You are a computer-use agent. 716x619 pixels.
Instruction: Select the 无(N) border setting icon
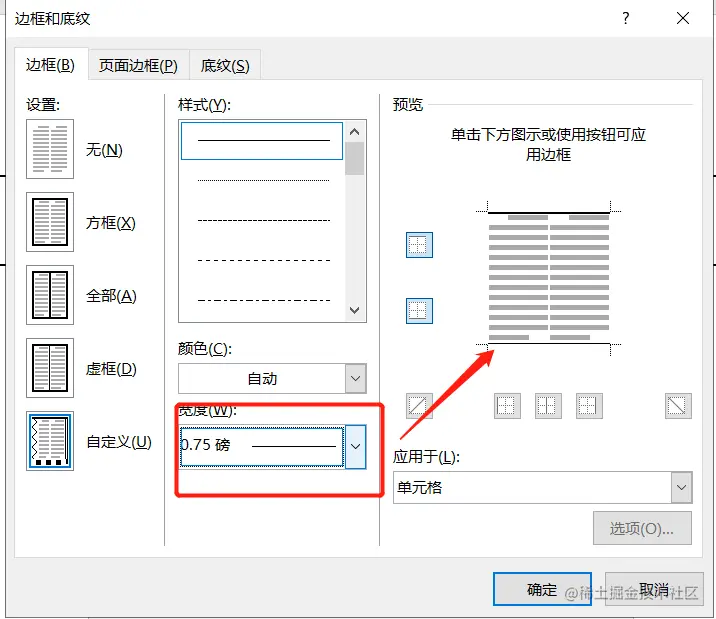click(50, 149)
